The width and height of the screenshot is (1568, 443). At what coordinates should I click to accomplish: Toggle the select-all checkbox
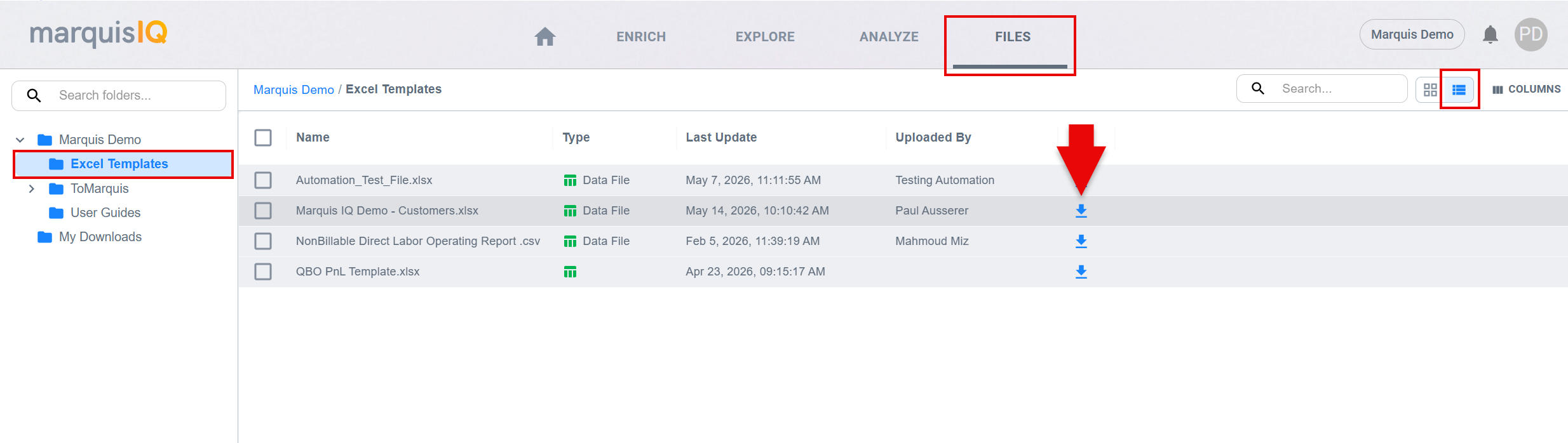pos(263,138)
